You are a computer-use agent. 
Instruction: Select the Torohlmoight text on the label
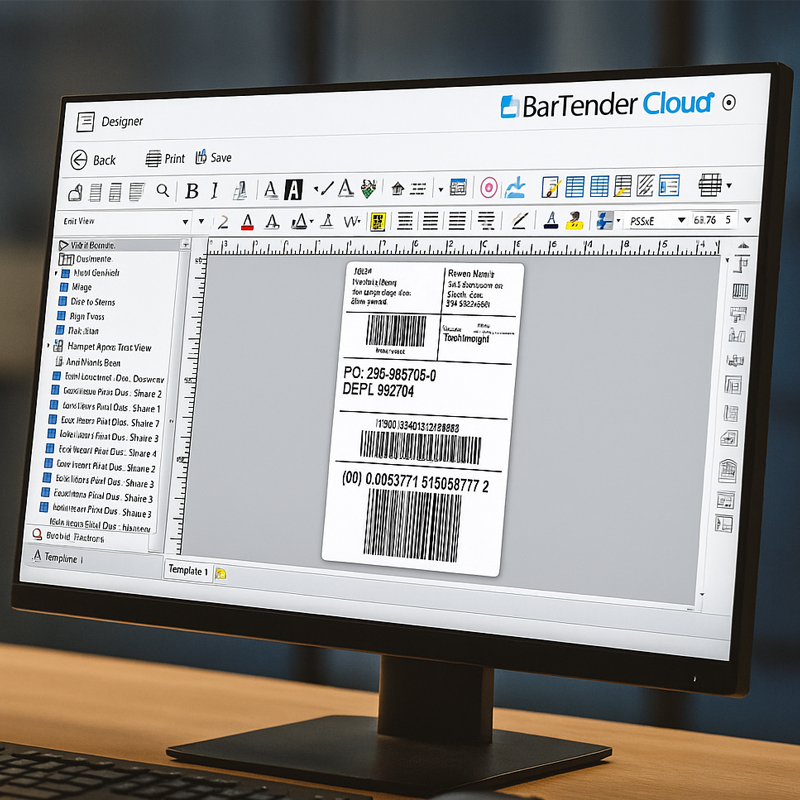[x=466, y=338]
